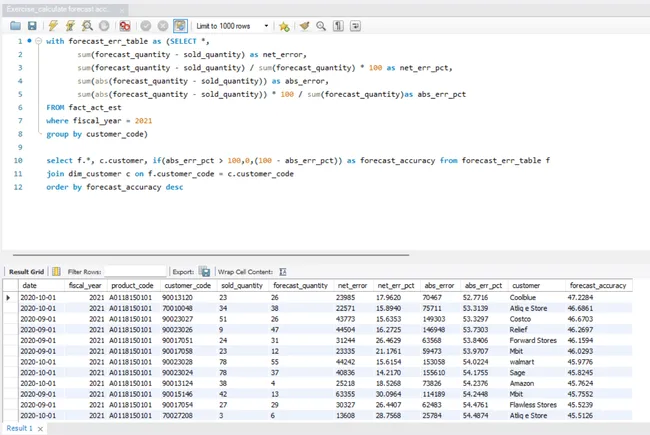650x435 pixels.
Task: Execute statement under the cursor
Action: pos(70,26)
